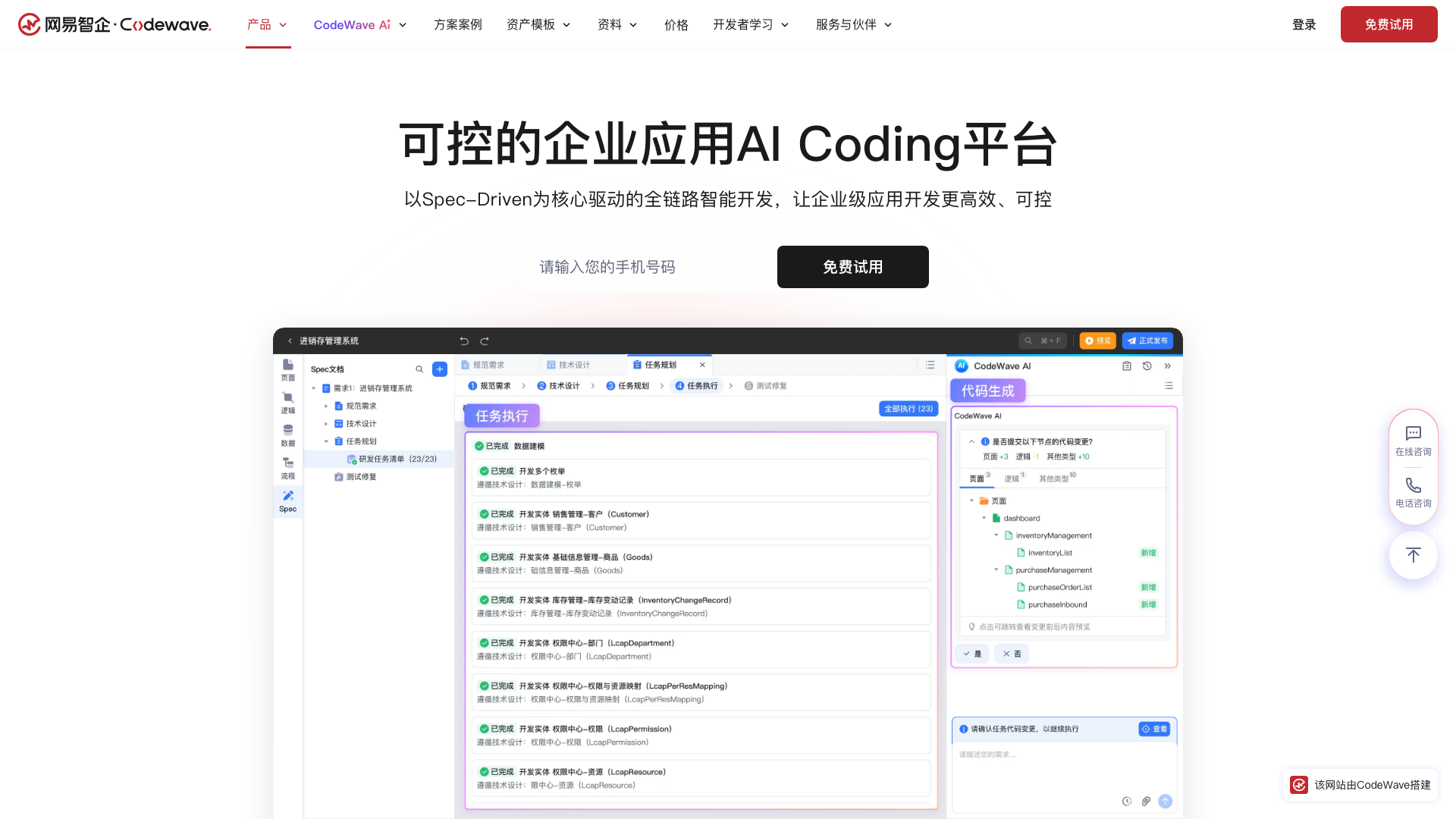
Task: Click the 是 confirm button
Action: coord(972,654)
